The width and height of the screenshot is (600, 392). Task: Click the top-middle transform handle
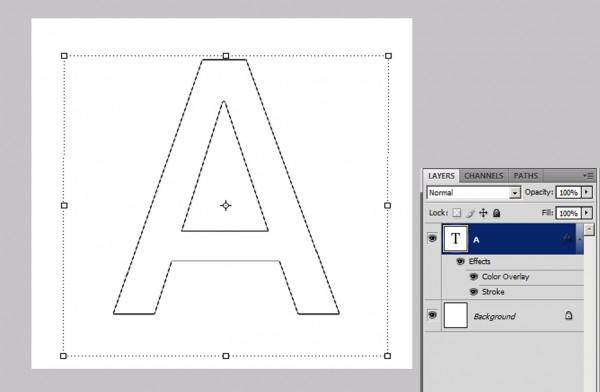(x=226, y=56)
